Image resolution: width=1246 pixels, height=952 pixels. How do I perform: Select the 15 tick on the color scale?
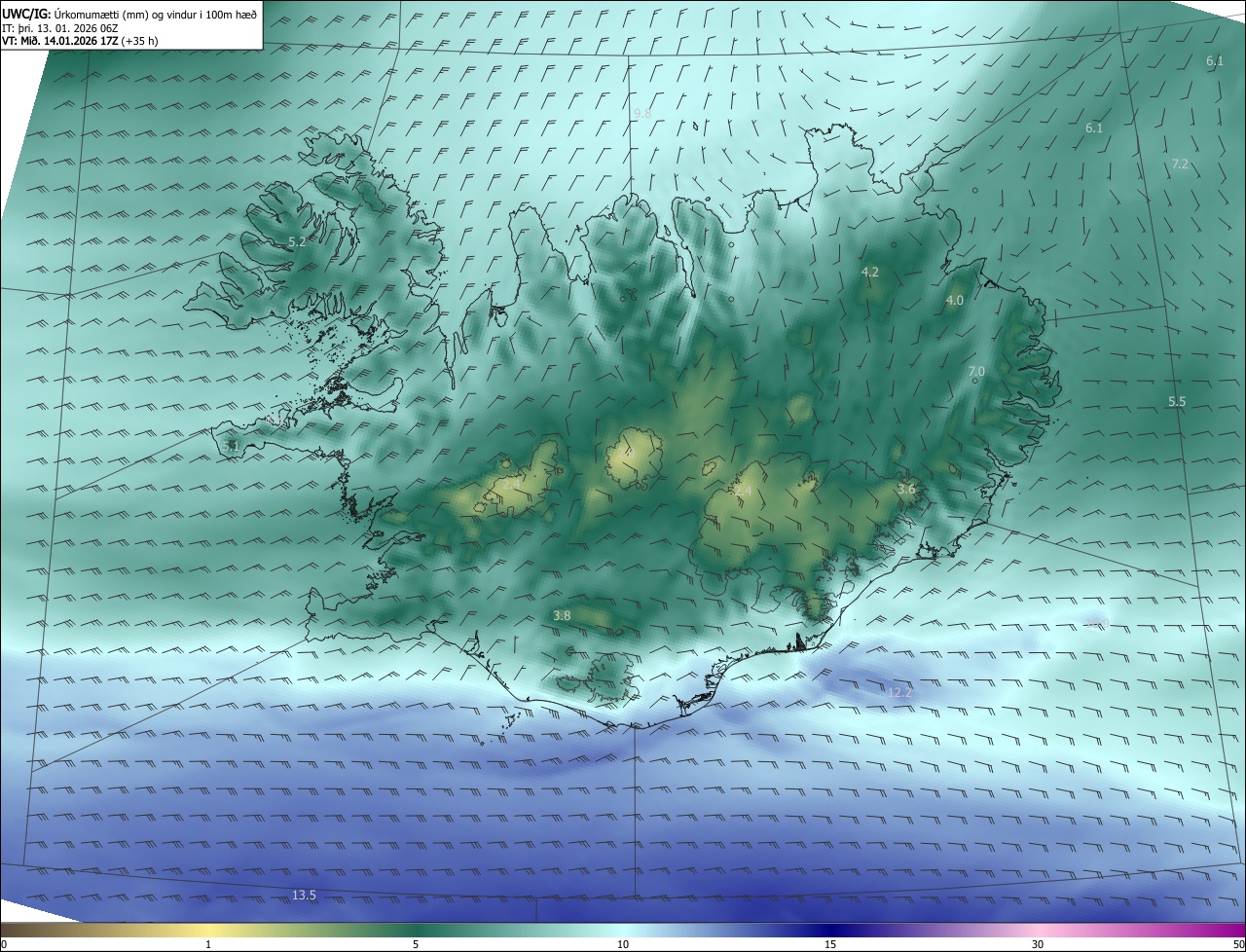pyautogui.click(x=830, y=944)
